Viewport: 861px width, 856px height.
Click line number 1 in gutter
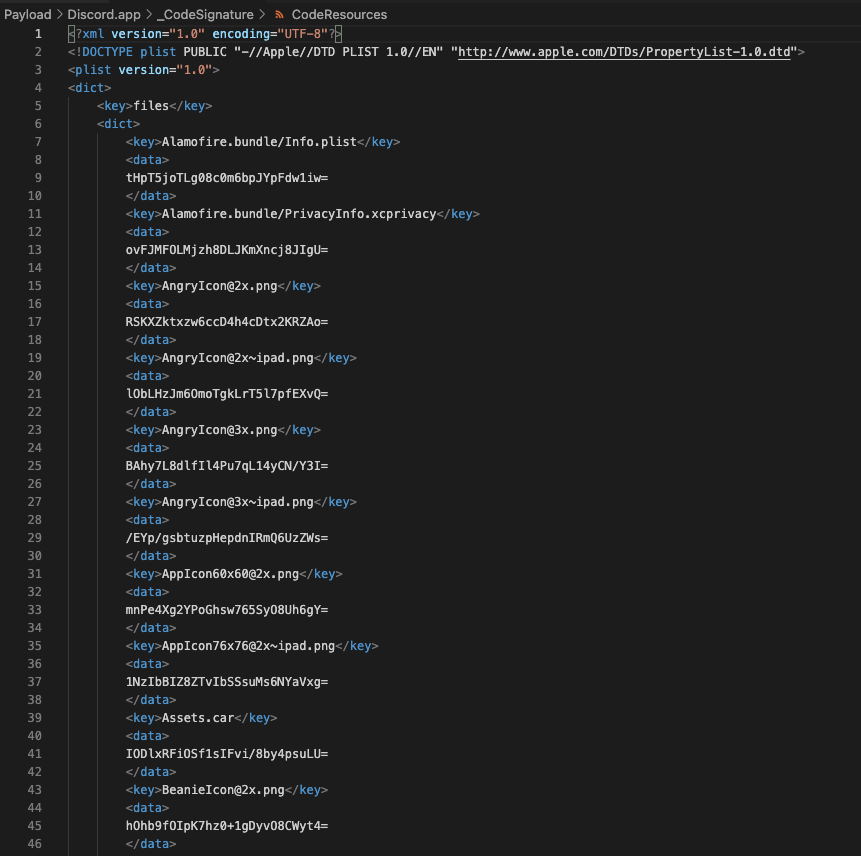pos(38,34)
